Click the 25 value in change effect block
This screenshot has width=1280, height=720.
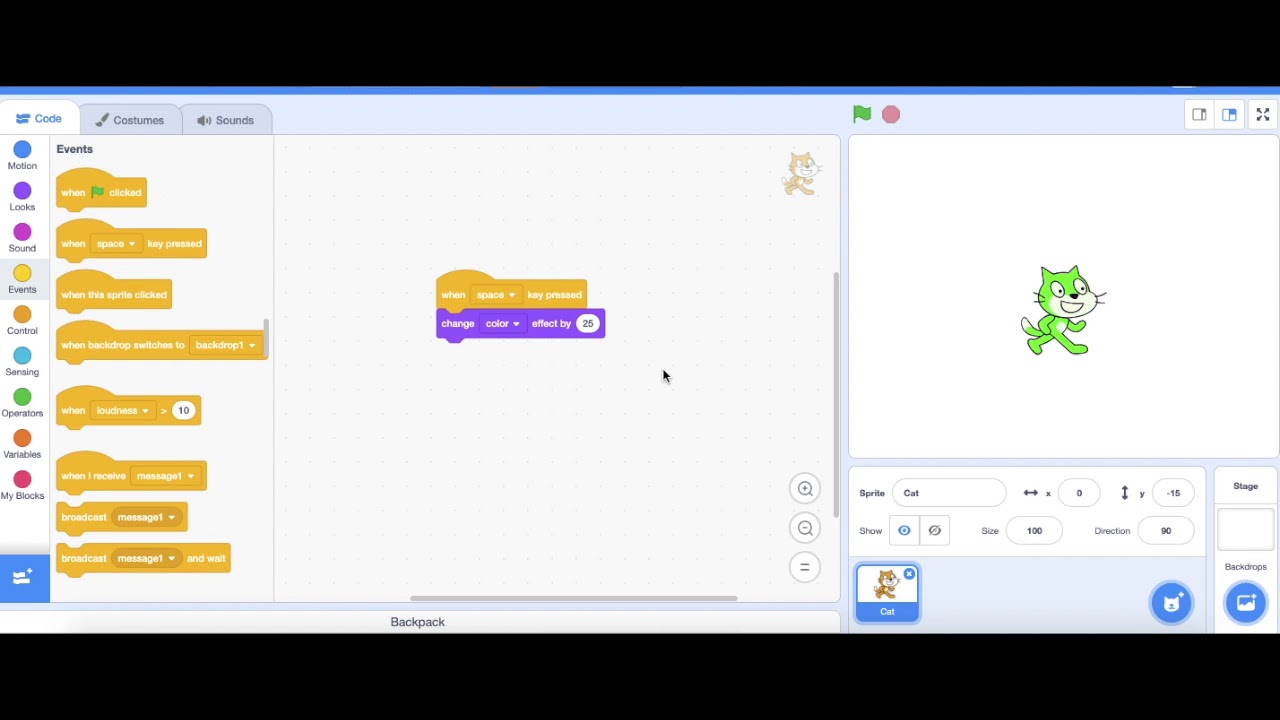pyautogui.click(x=587, y=324)
